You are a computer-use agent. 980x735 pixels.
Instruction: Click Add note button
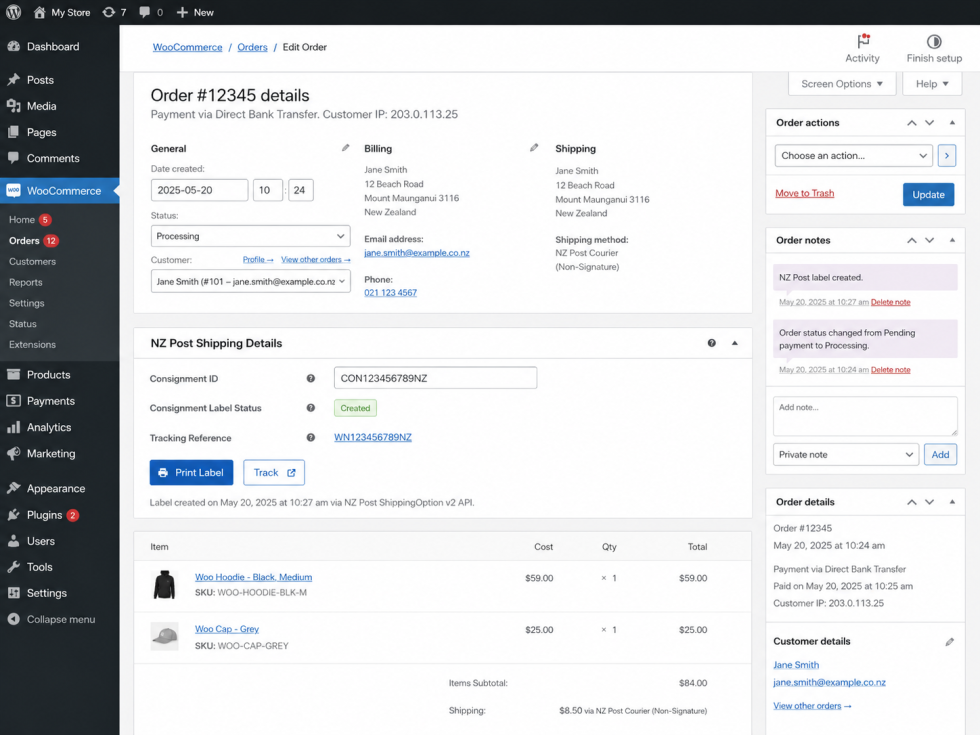click(940, 454)
